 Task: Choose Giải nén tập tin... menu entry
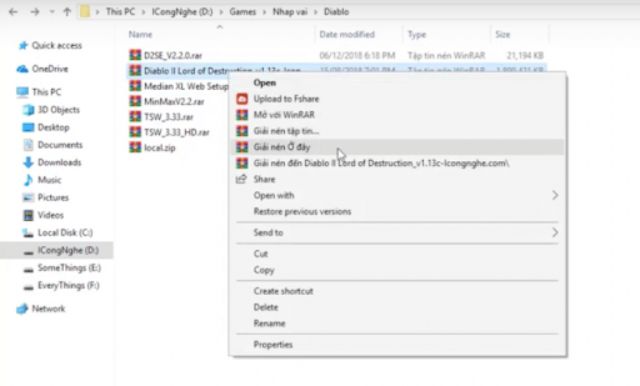pos(286,131)
